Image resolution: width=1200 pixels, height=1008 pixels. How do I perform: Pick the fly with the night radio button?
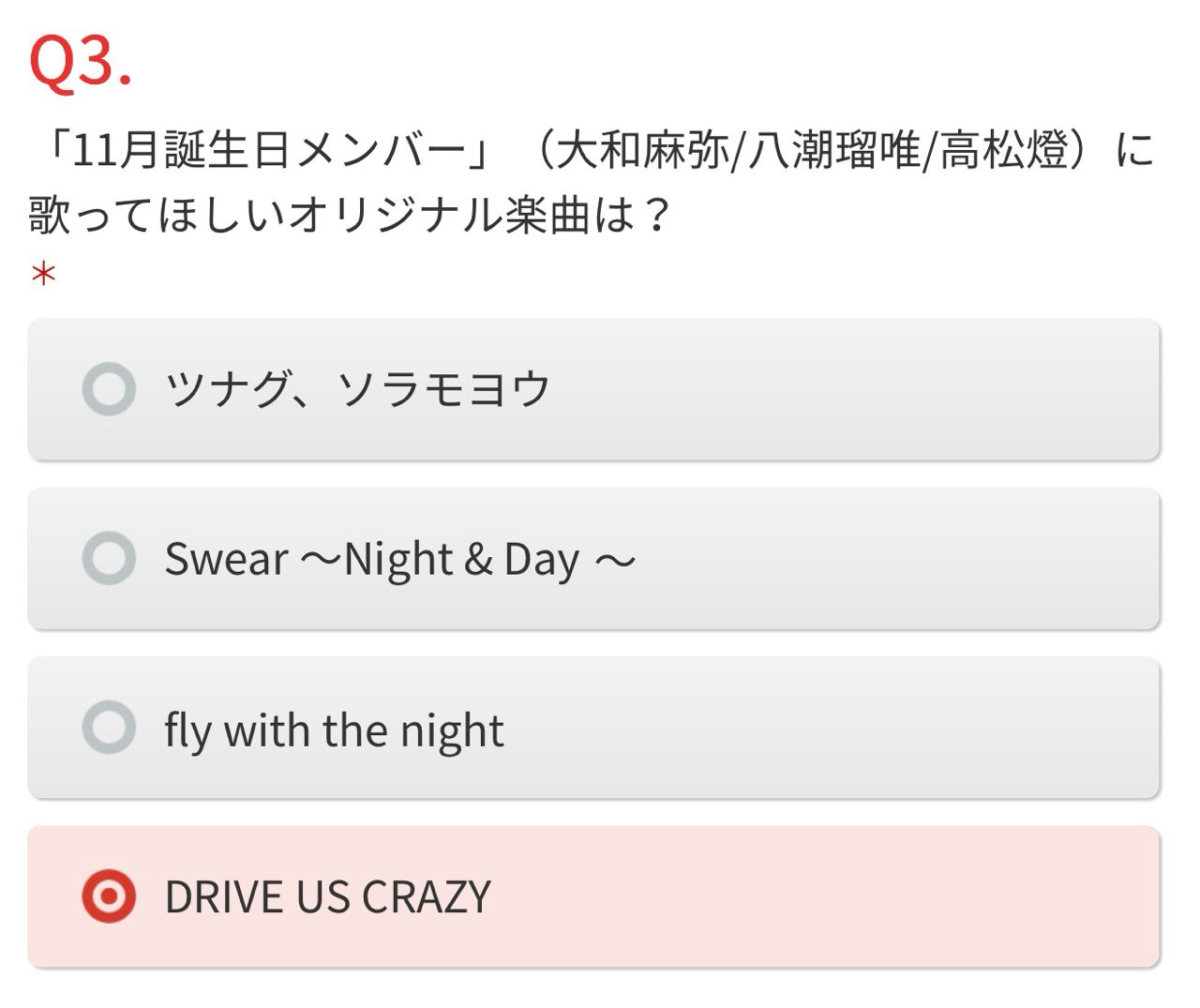(x=109, y=728)
